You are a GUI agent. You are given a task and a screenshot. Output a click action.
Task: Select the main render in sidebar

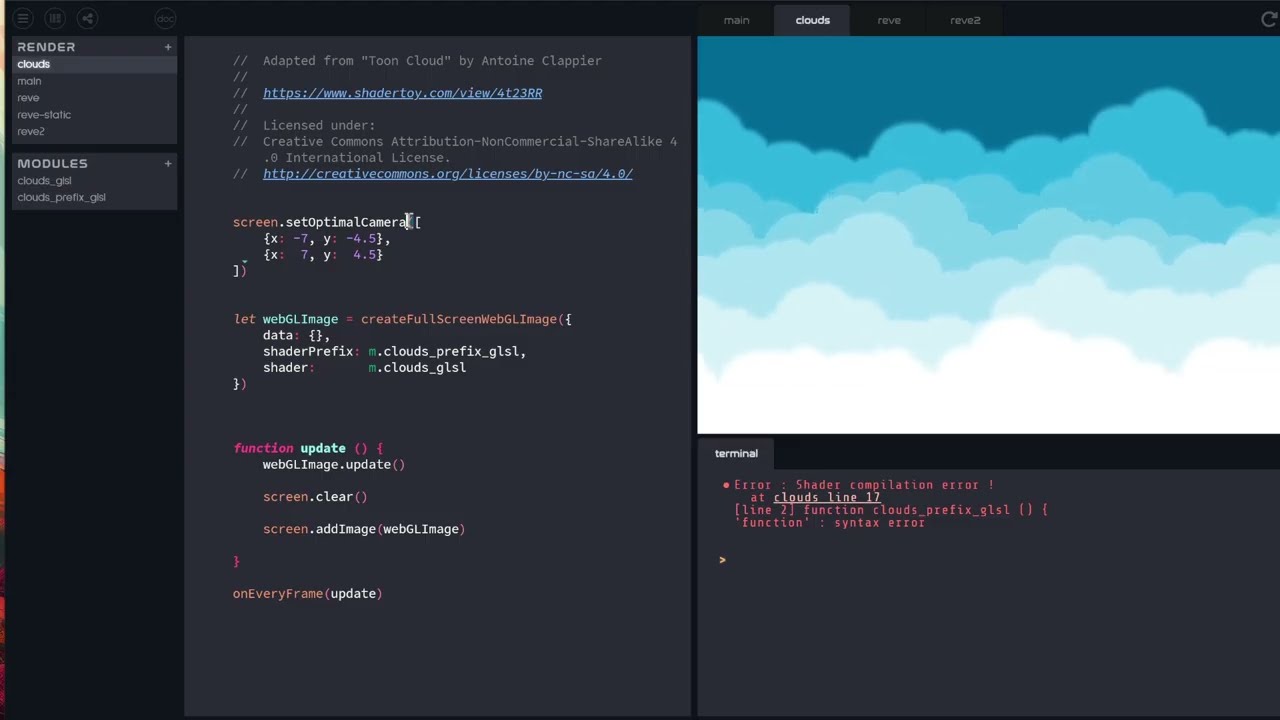[95, 81]
